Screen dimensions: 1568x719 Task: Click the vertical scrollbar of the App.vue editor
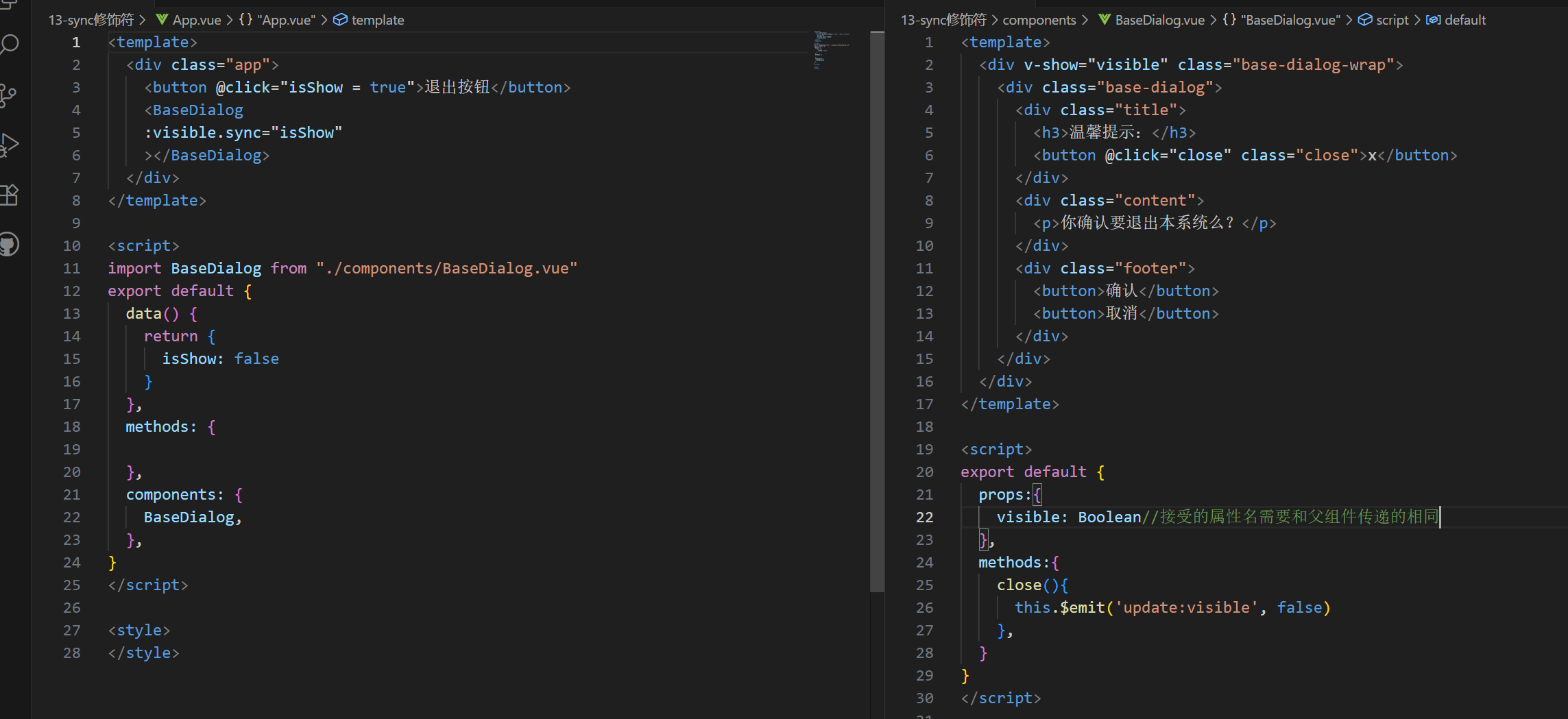877,311
